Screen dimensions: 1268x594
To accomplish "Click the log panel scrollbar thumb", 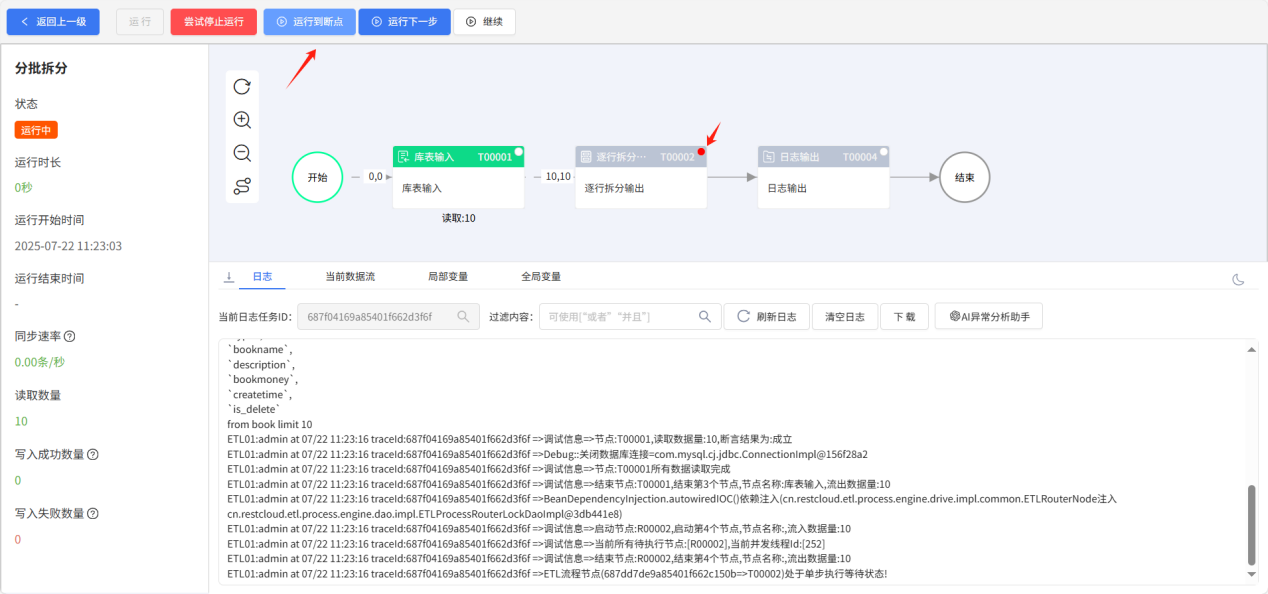I will click(1250, 525).
